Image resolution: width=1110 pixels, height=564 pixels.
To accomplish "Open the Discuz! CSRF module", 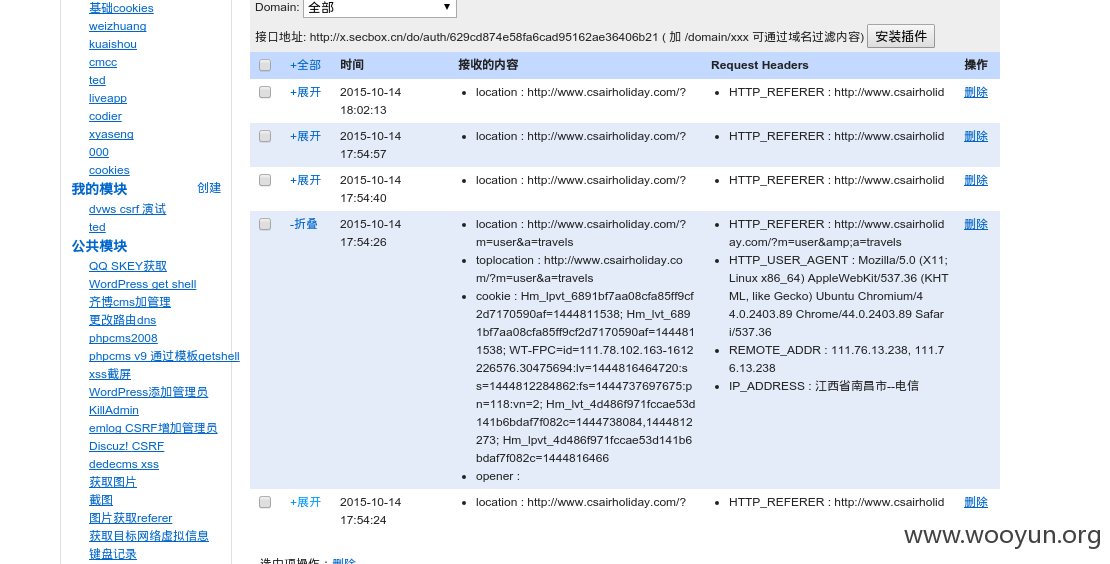I will coord(126,446).
